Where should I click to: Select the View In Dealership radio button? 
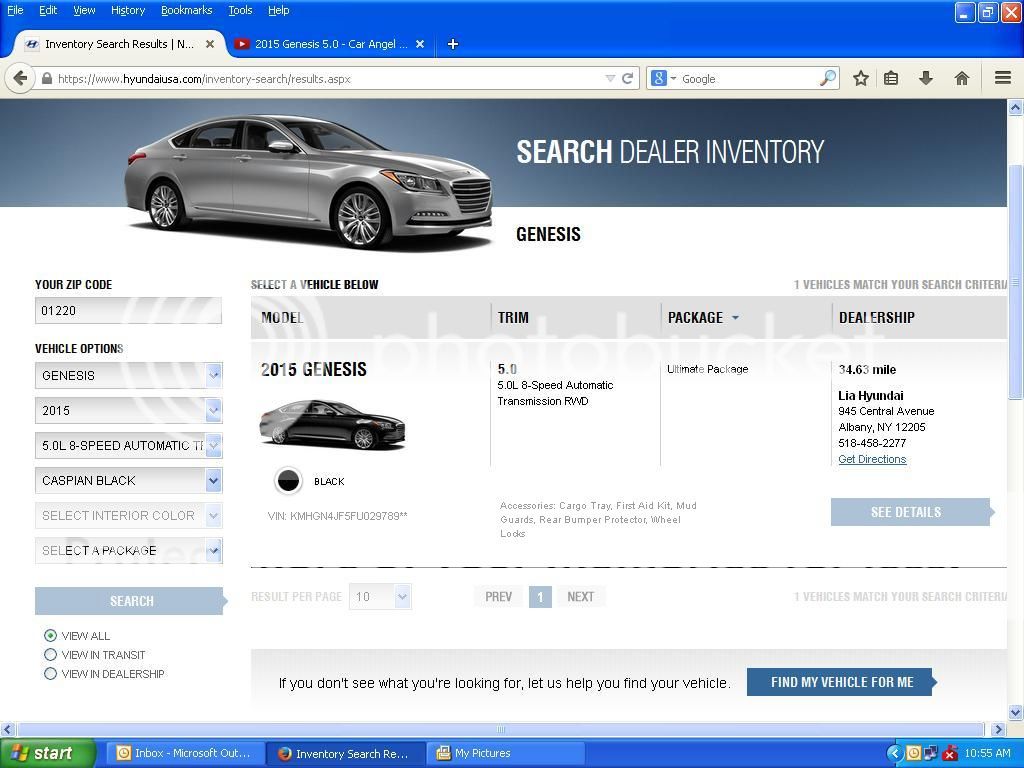click(50, 673)
